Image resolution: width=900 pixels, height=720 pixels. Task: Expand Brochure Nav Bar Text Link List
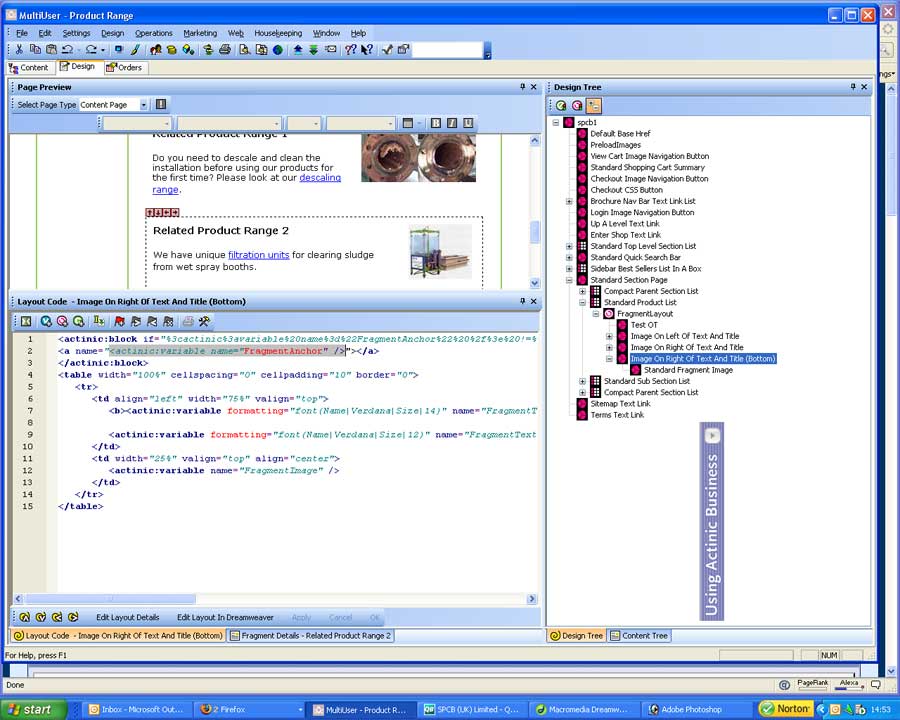click(569, 201)
